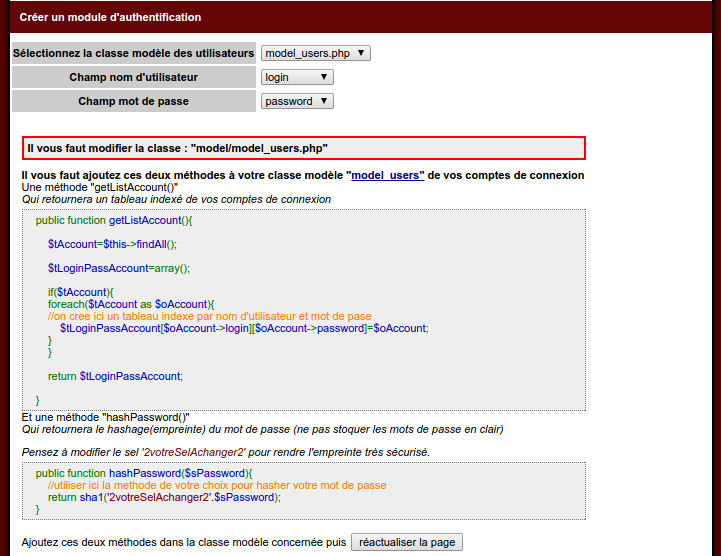Click the réactualiser la page button

tap(407, 542)
